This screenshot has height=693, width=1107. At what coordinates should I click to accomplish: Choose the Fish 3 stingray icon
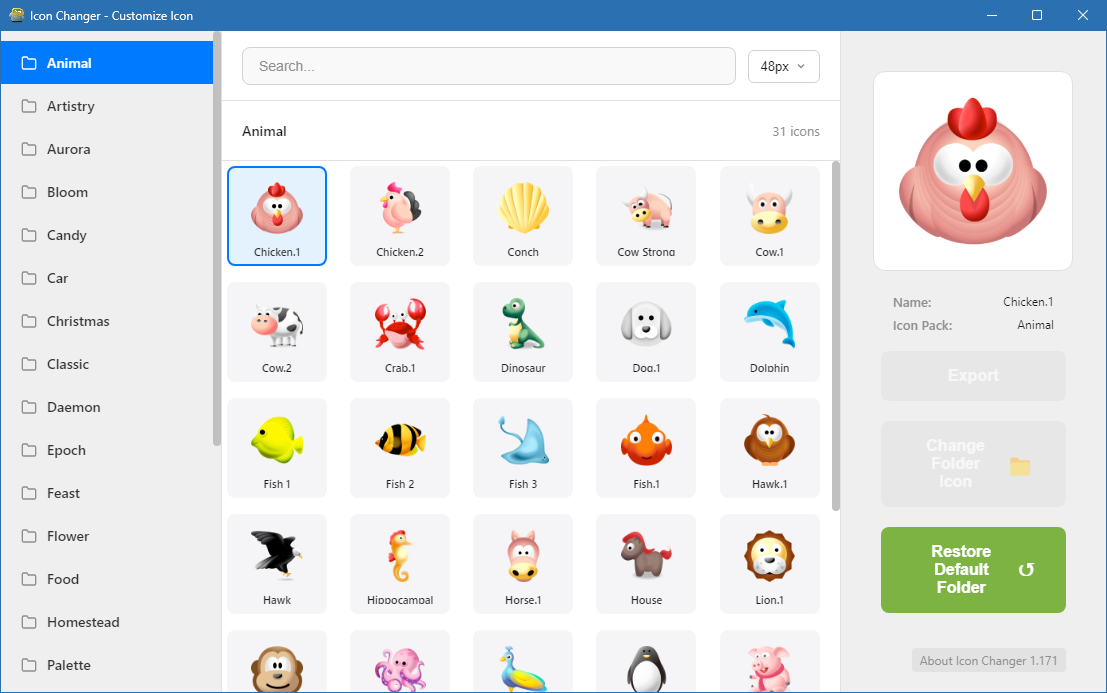[x=523, y=448]
